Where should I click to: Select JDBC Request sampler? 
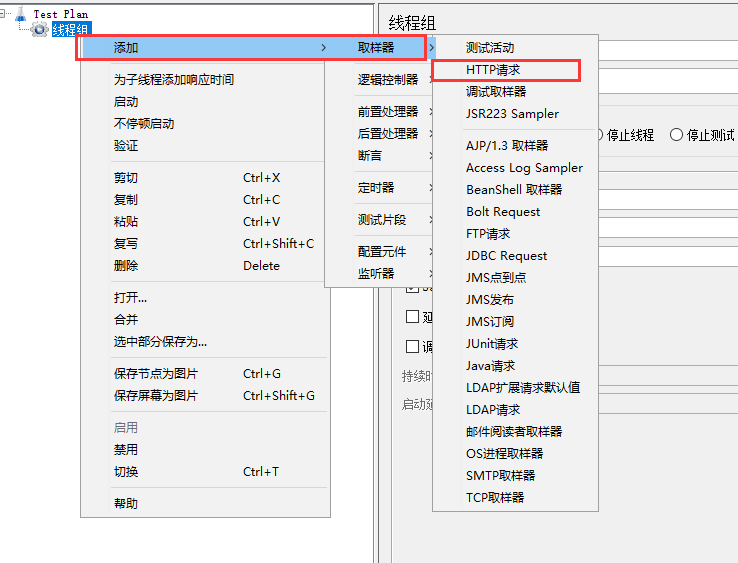pos(515,256)
